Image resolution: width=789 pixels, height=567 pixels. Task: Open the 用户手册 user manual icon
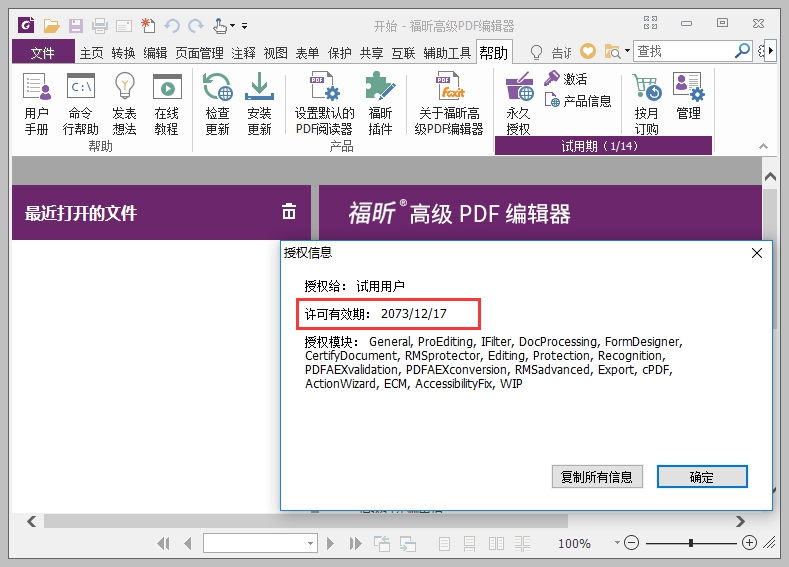coord(37,87)
